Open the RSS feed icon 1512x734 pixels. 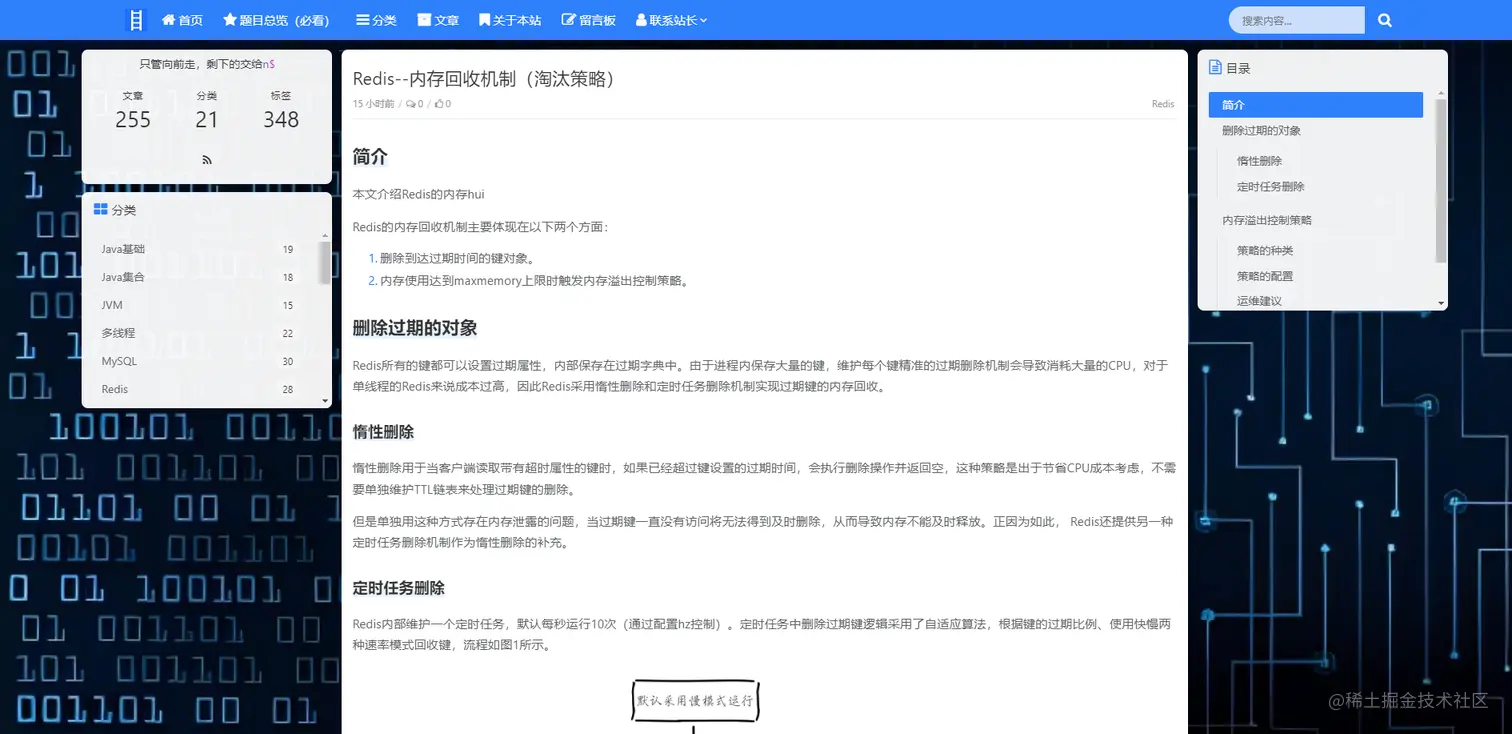pyautogui.click(x=207, y=159)
